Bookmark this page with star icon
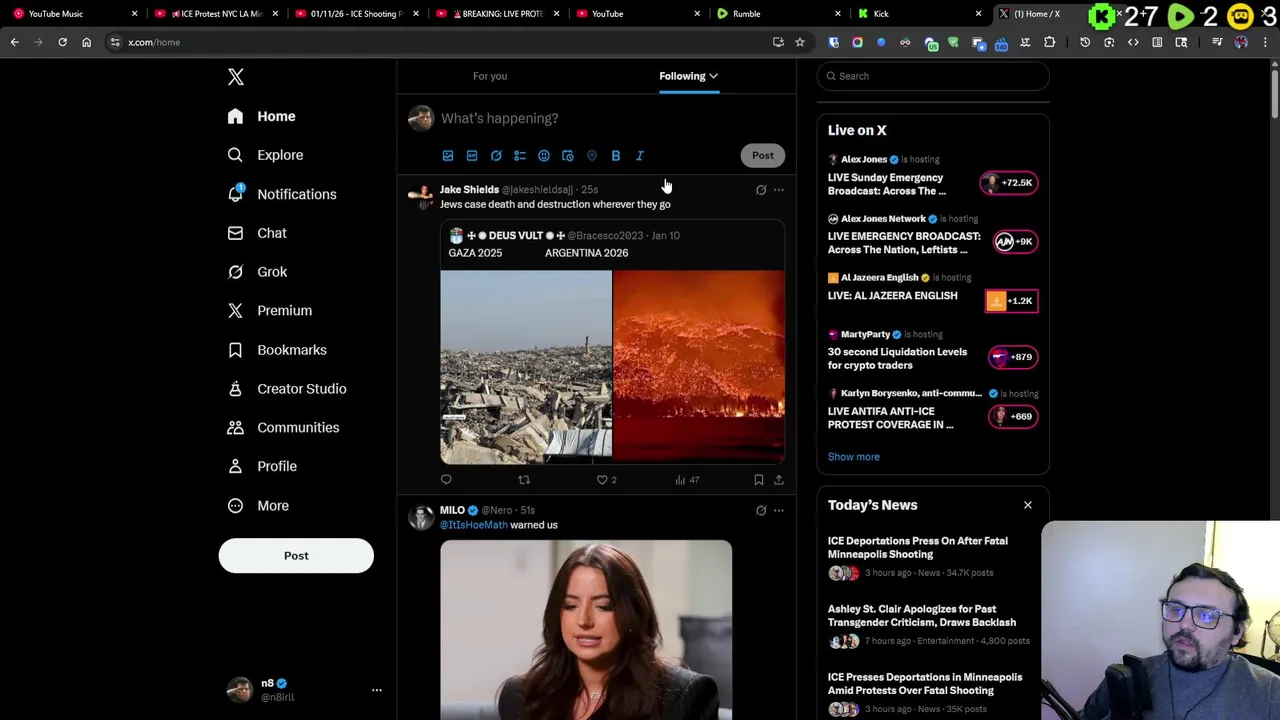This screenshot has height=720, width=1280. tap(800, 42)
